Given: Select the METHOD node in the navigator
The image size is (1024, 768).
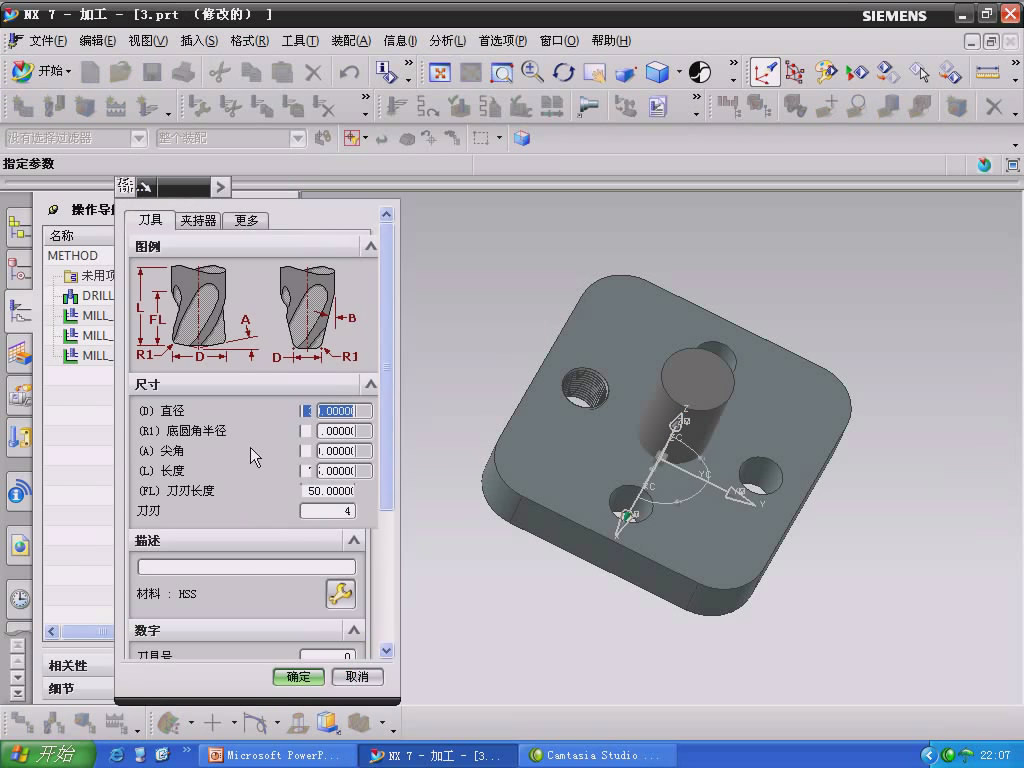Looking at the screenshot, I should (x=72, y=255).
